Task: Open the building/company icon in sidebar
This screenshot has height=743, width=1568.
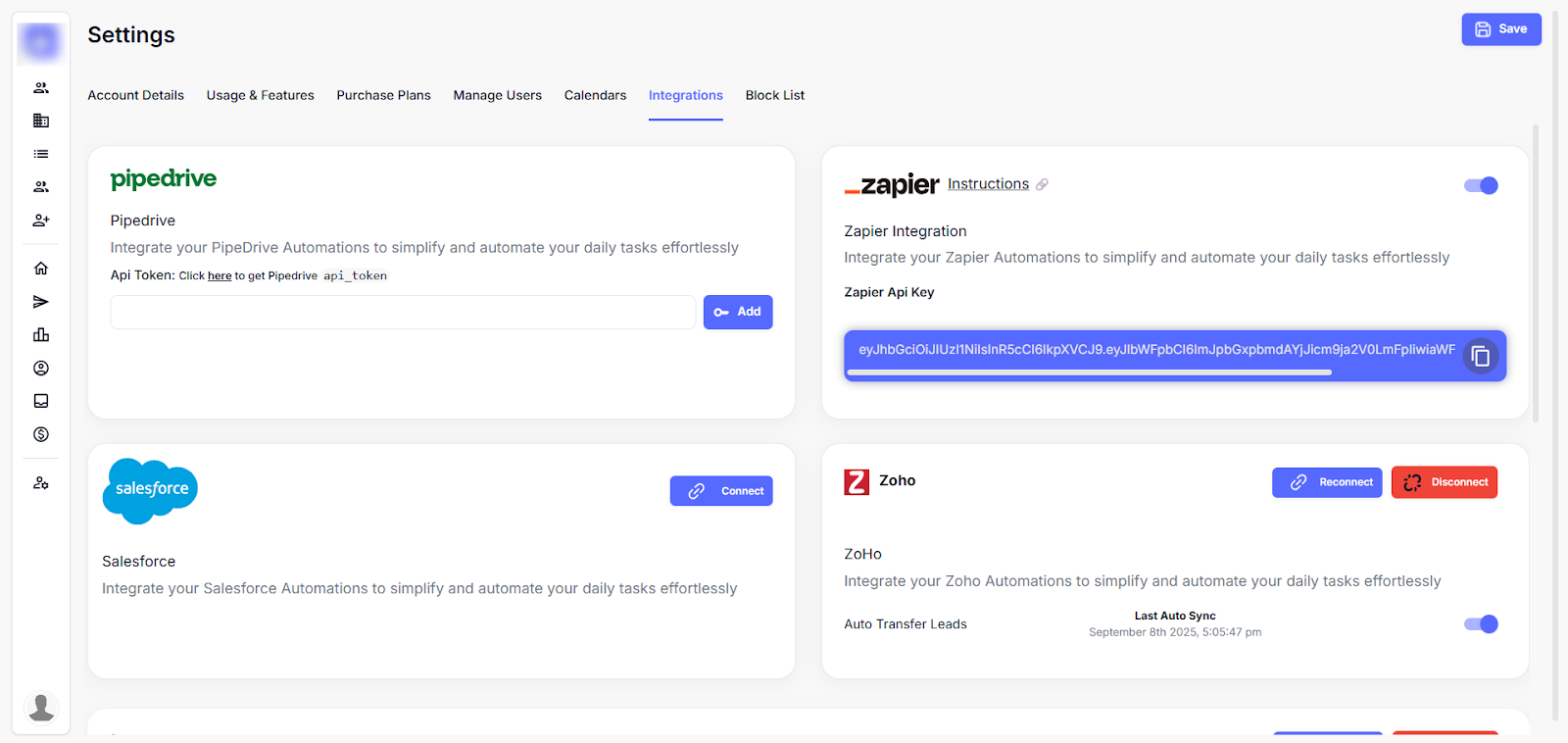Action: 41,121
